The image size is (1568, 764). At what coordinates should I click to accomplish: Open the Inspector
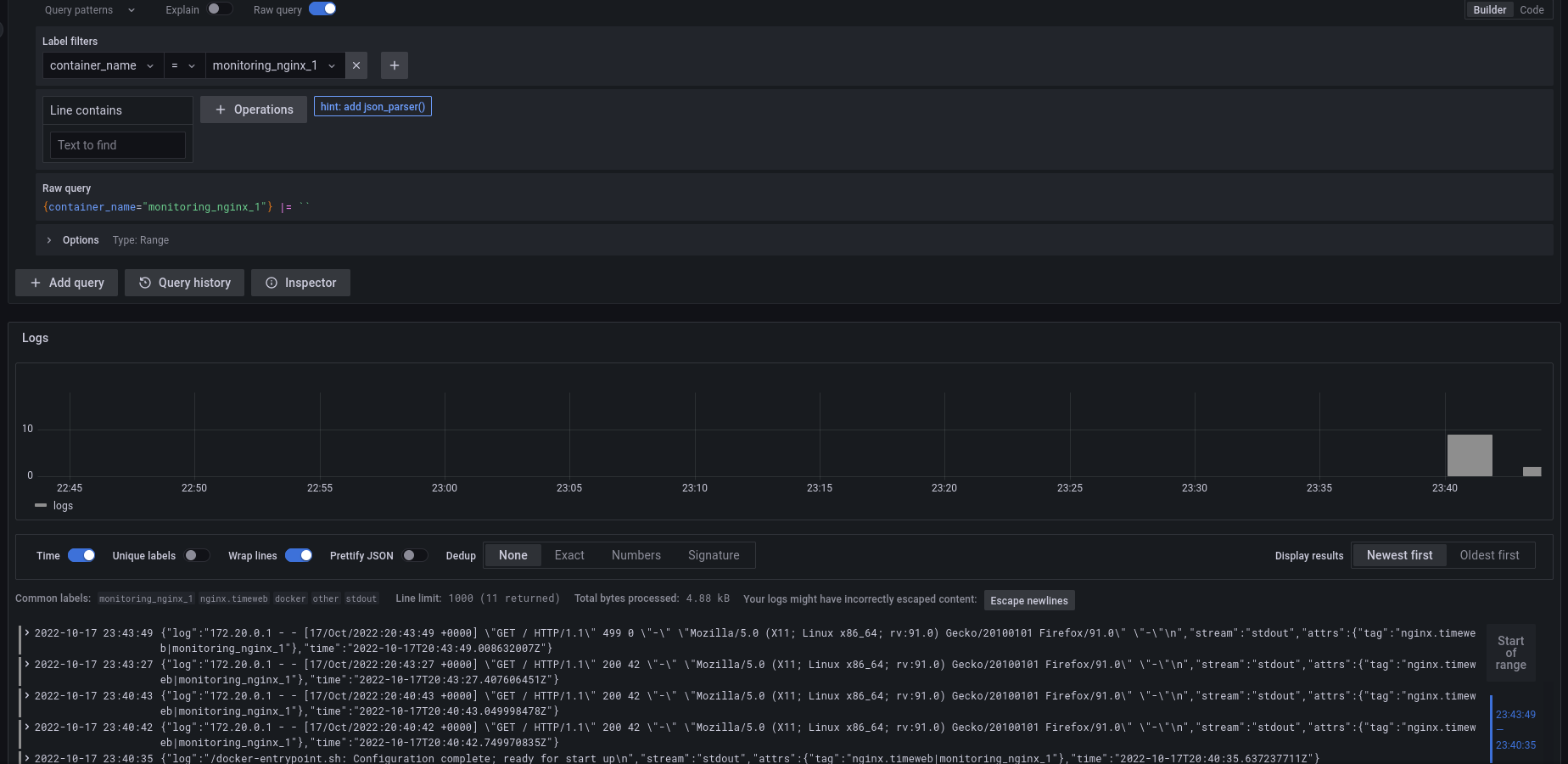(x=300, y=283)
